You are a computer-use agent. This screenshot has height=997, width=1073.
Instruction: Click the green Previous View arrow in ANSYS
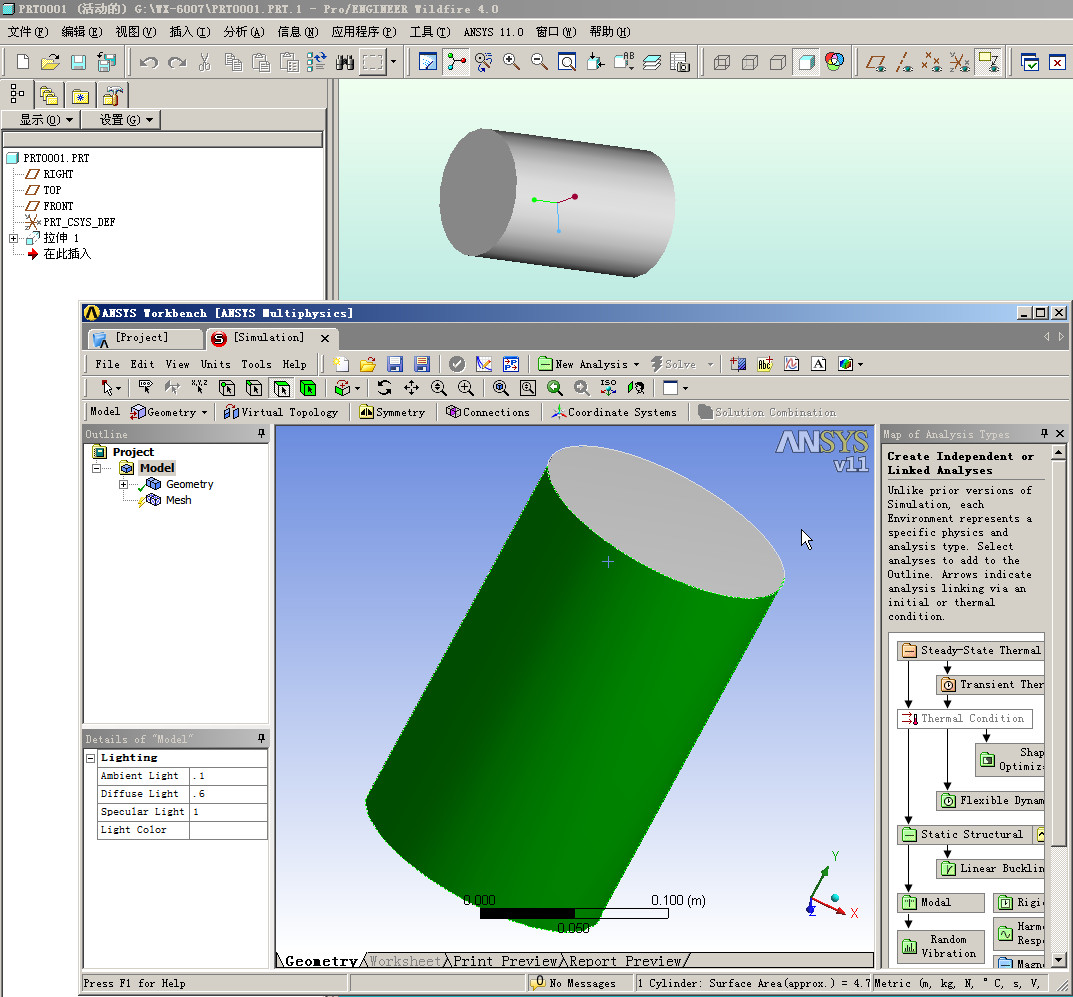pyautogui.click(x=554, y=388)
